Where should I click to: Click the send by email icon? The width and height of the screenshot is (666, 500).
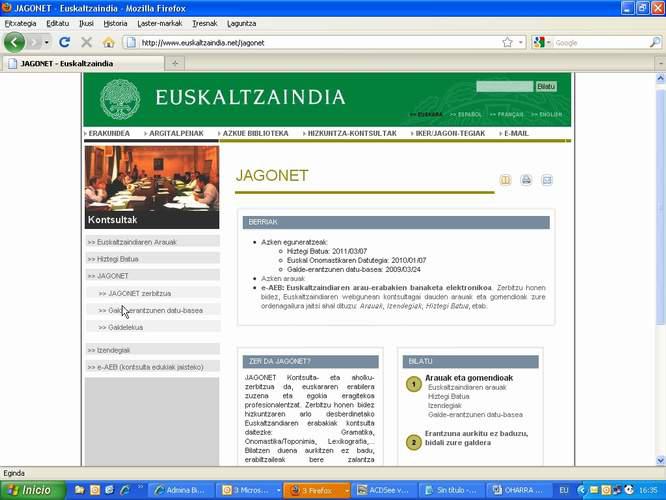click(547, 180)
